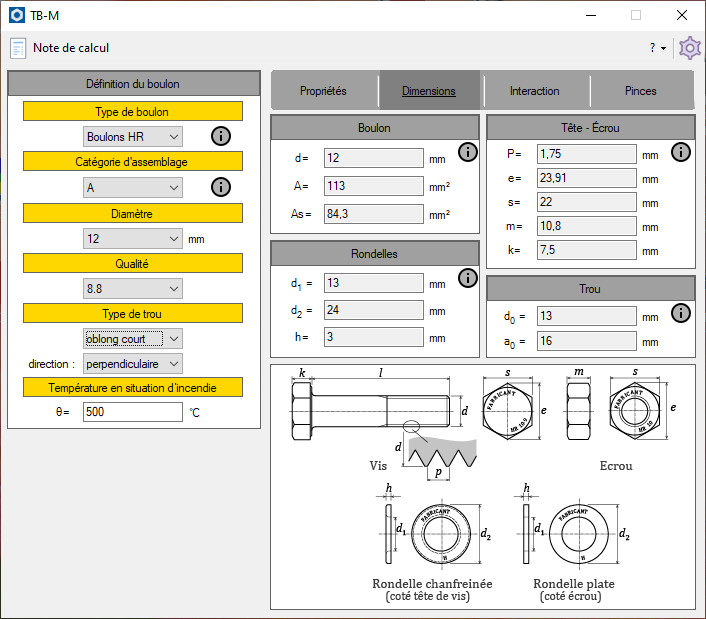Click the A= 113 area field
The width and height of the screenshot is (706, 619).
pos(373,186)
